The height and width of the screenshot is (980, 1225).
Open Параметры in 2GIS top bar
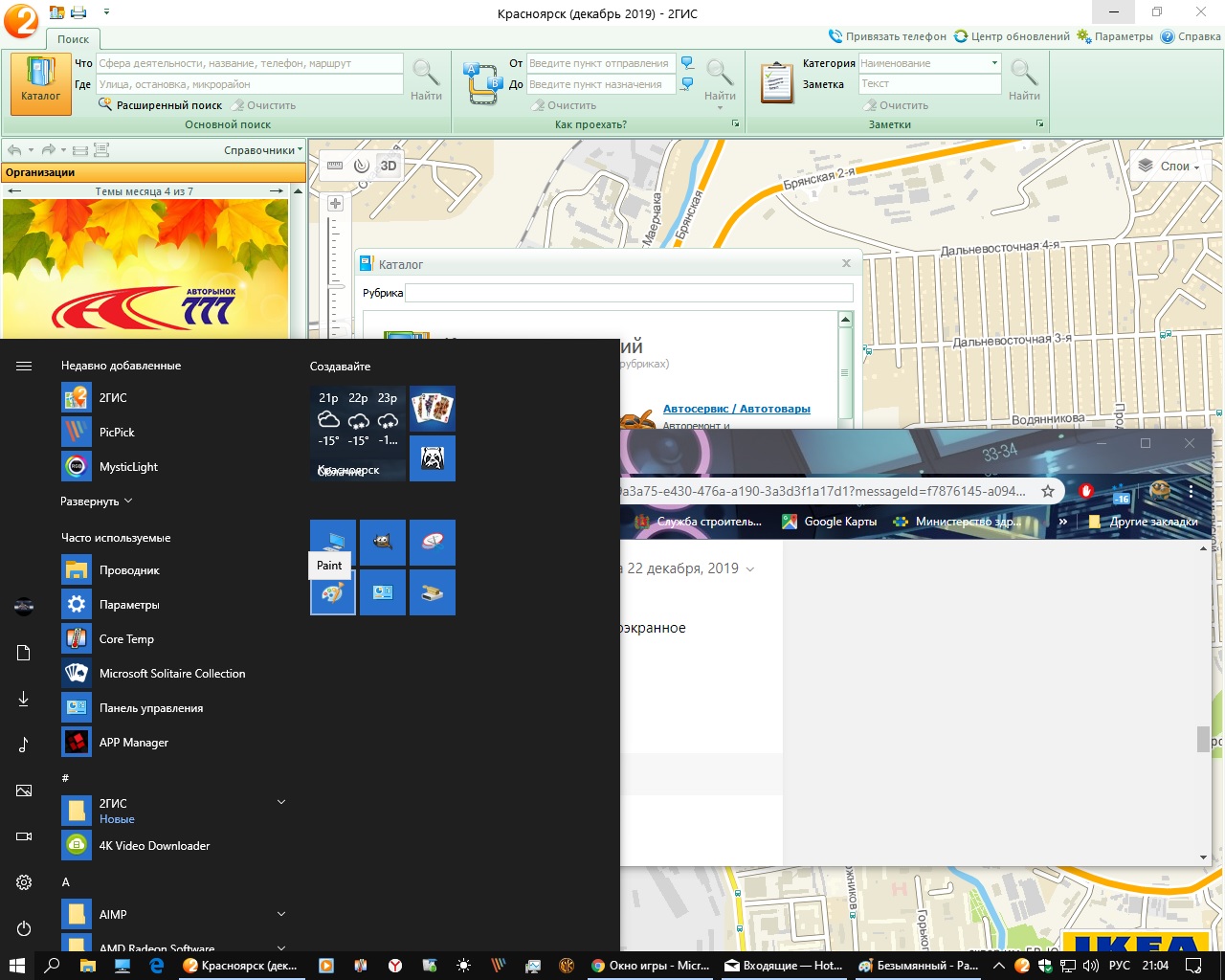click(1115, 36)
